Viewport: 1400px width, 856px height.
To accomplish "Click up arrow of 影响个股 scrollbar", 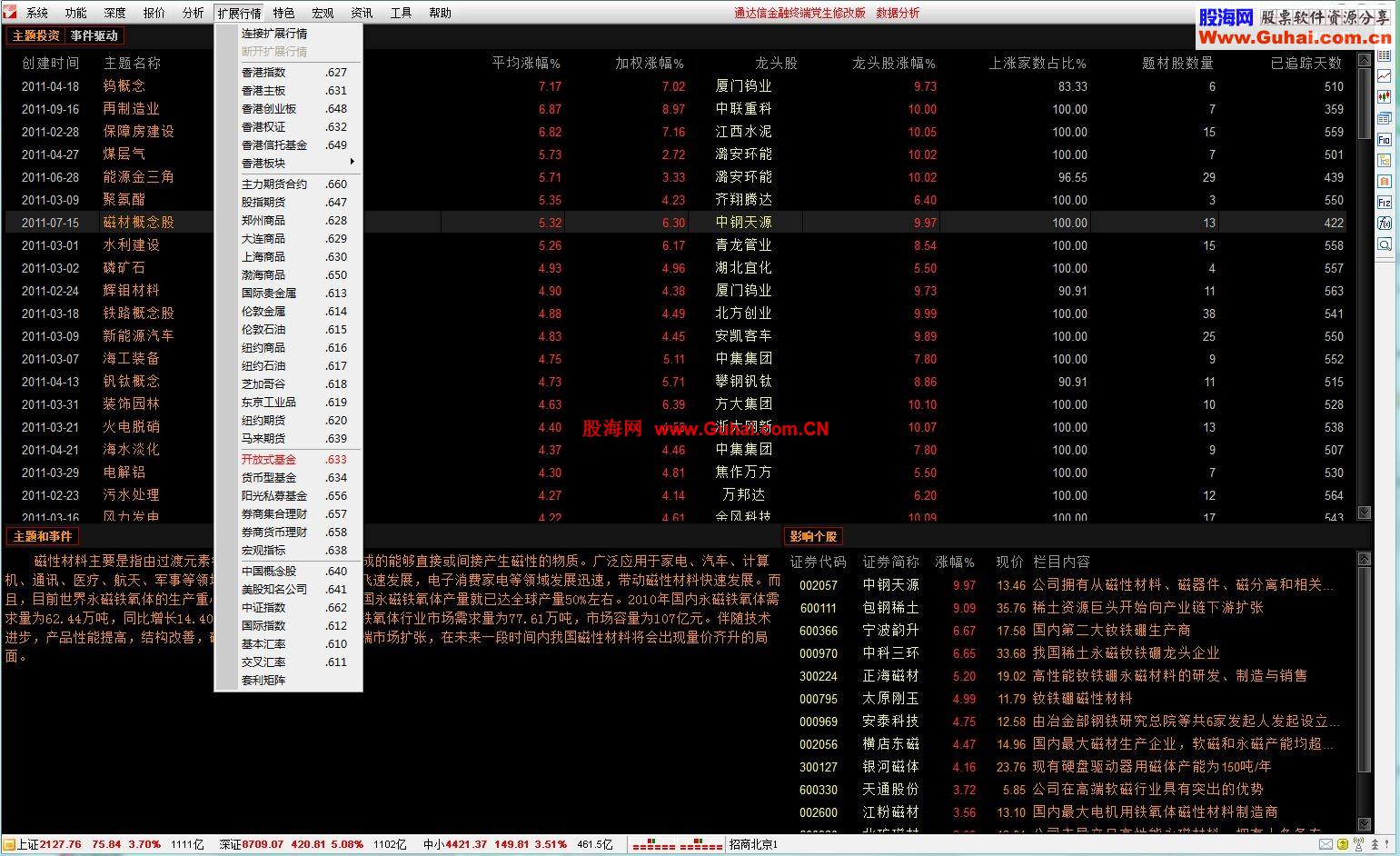I will tap(1364, 559).
